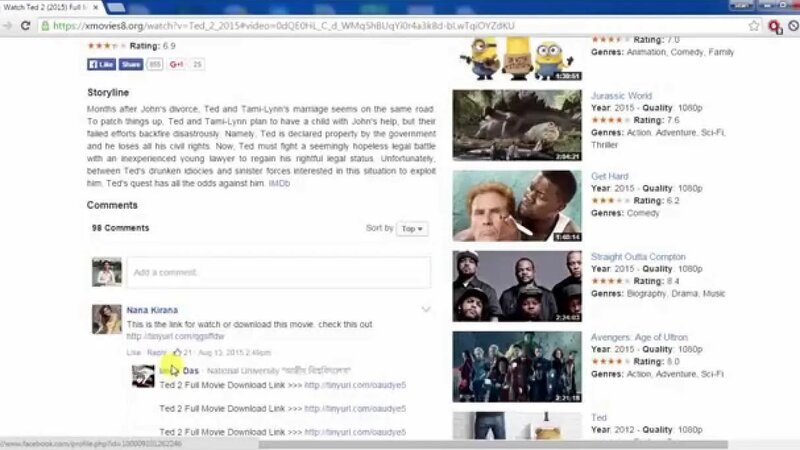800x450 pixels.
Task: Click the Facebook Share button
Action: coord(131,64)
